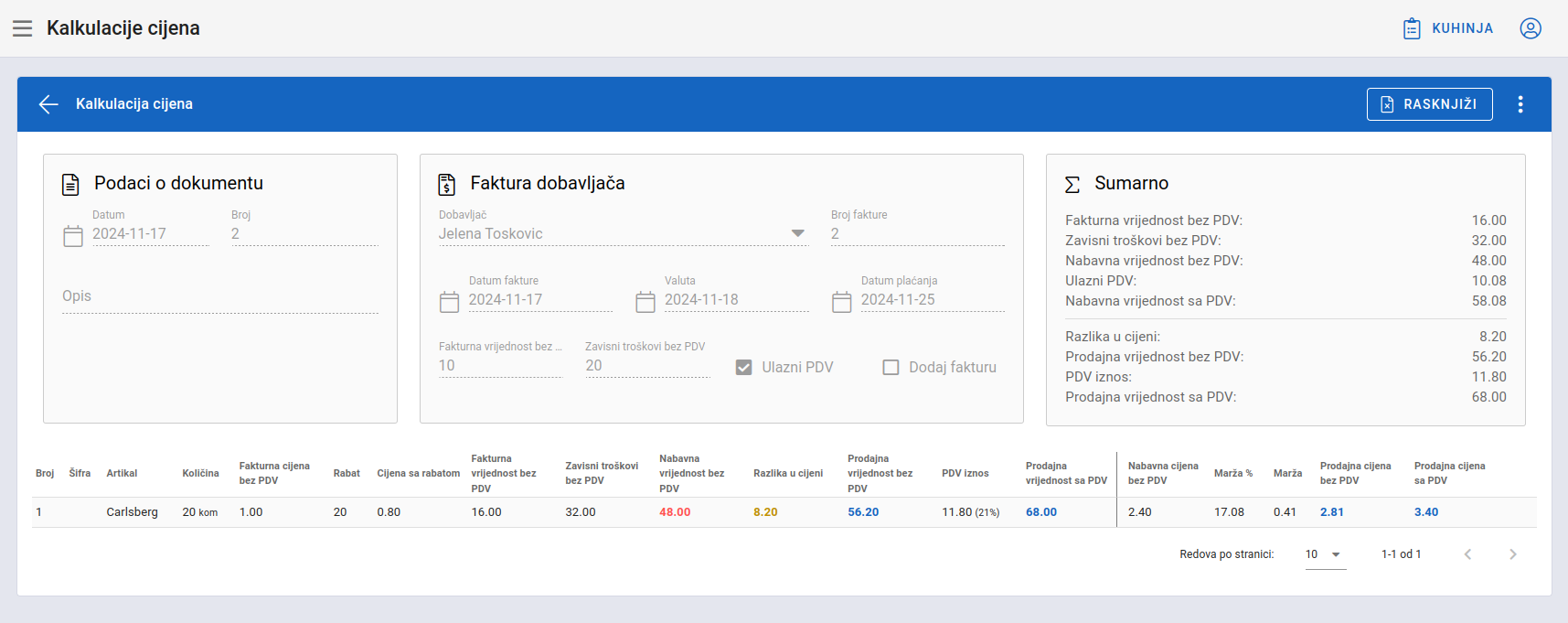1568x623 pixels.
Task: Click the Razlika u cijeni column header
Action: [788, 473]
